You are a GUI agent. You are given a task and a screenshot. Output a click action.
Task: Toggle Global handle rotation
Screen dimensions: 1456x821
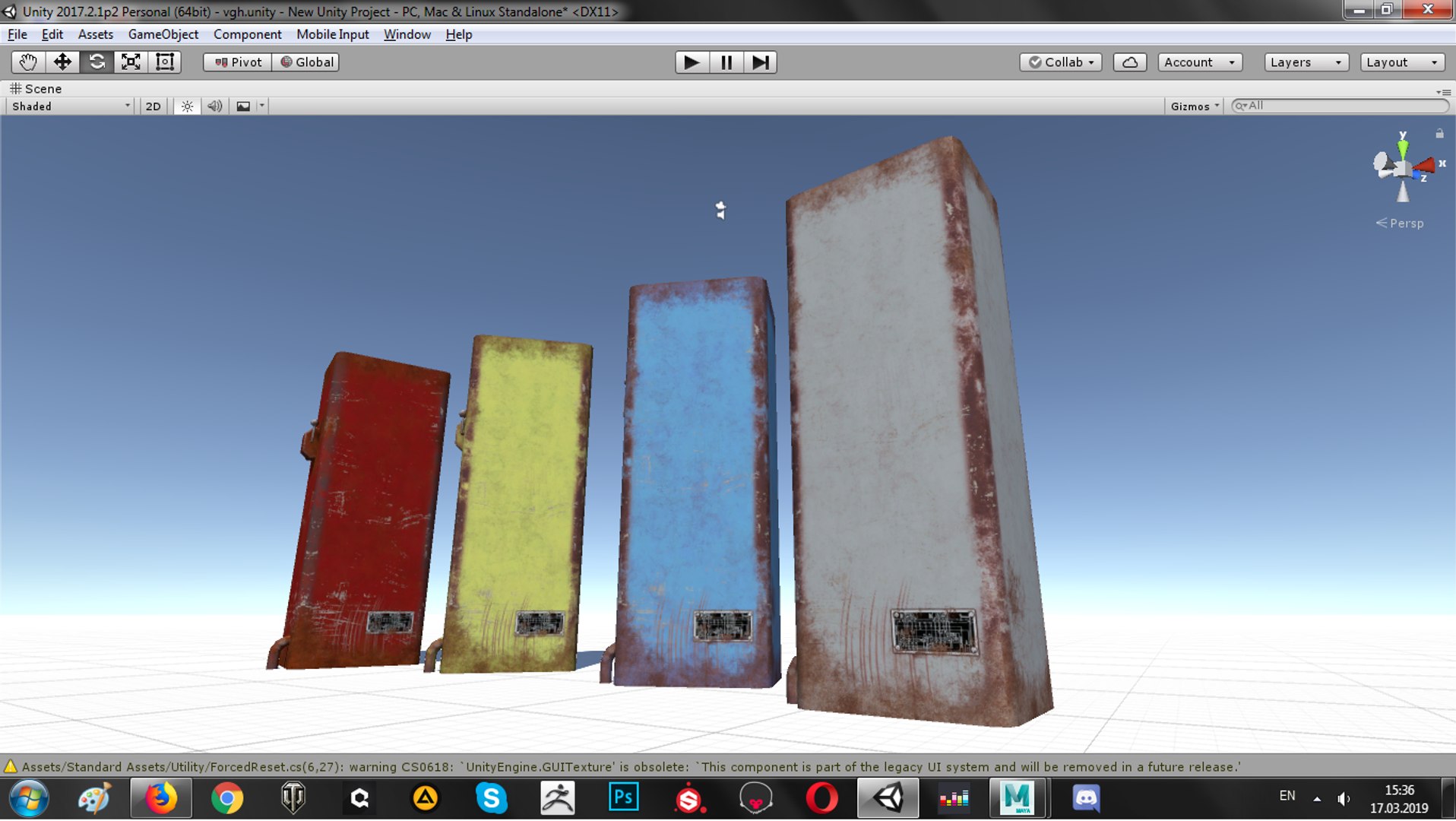306,62
